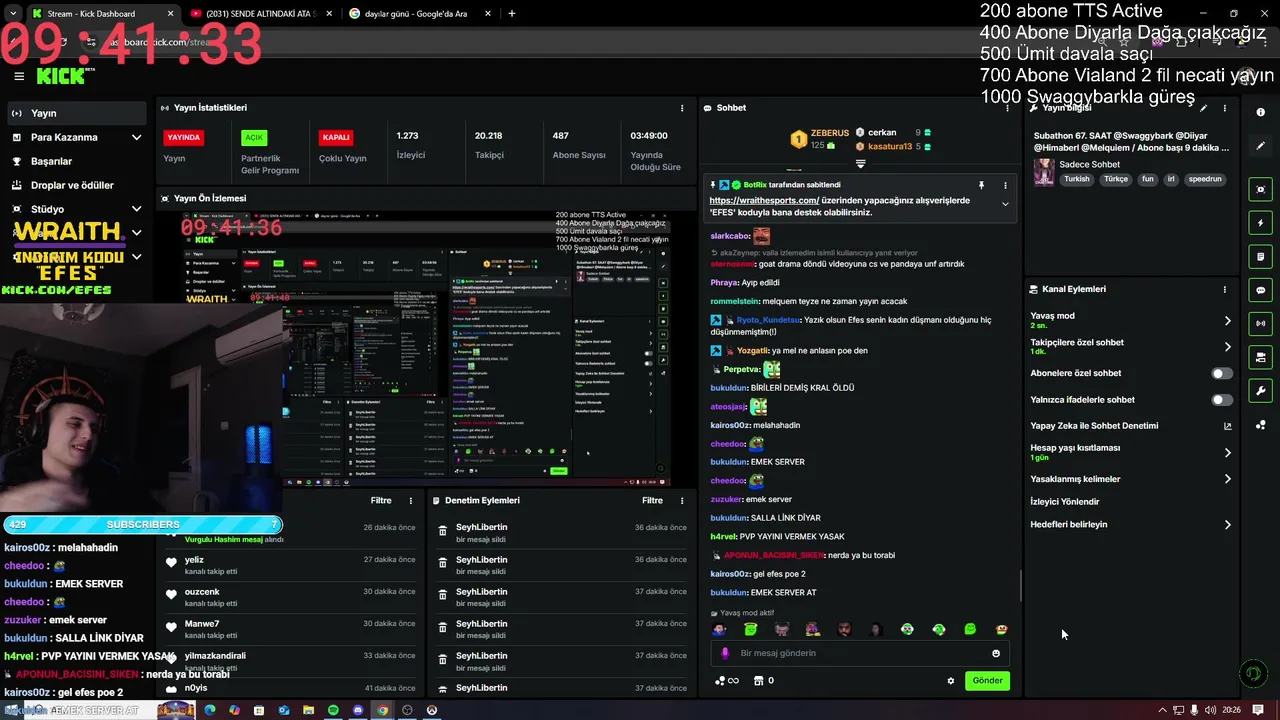Toggle the wrench stream settings icon in sidebar
The image size is (1280, 720).
[1261, 391]
